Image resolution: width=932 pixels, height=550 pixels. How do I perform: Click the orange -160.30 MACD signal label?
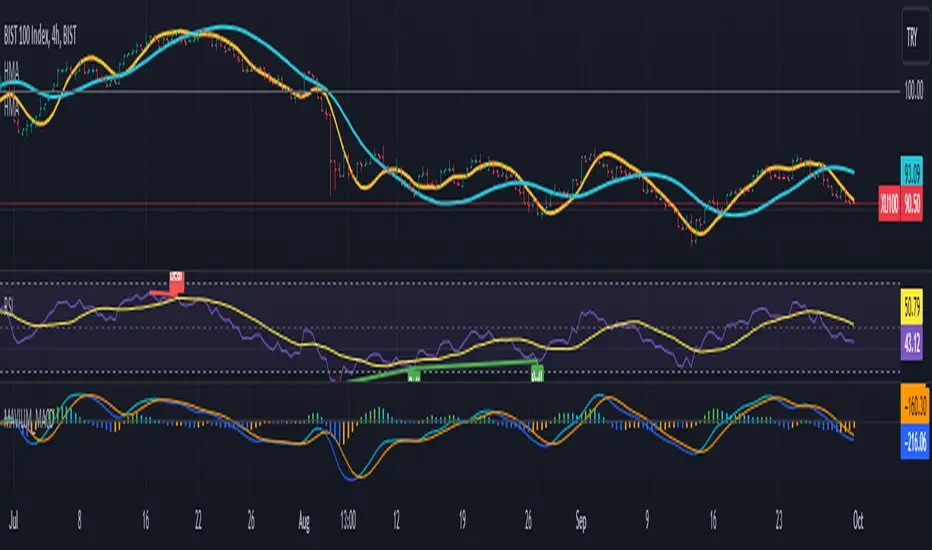coord(912,408)
